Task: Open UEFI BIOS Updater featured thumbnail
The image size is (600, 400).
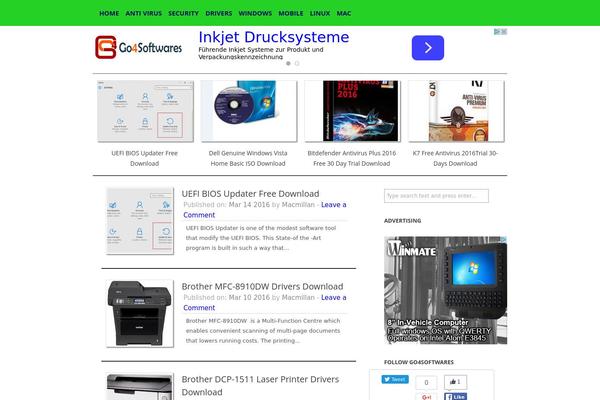Action: (x=145, y=111)
